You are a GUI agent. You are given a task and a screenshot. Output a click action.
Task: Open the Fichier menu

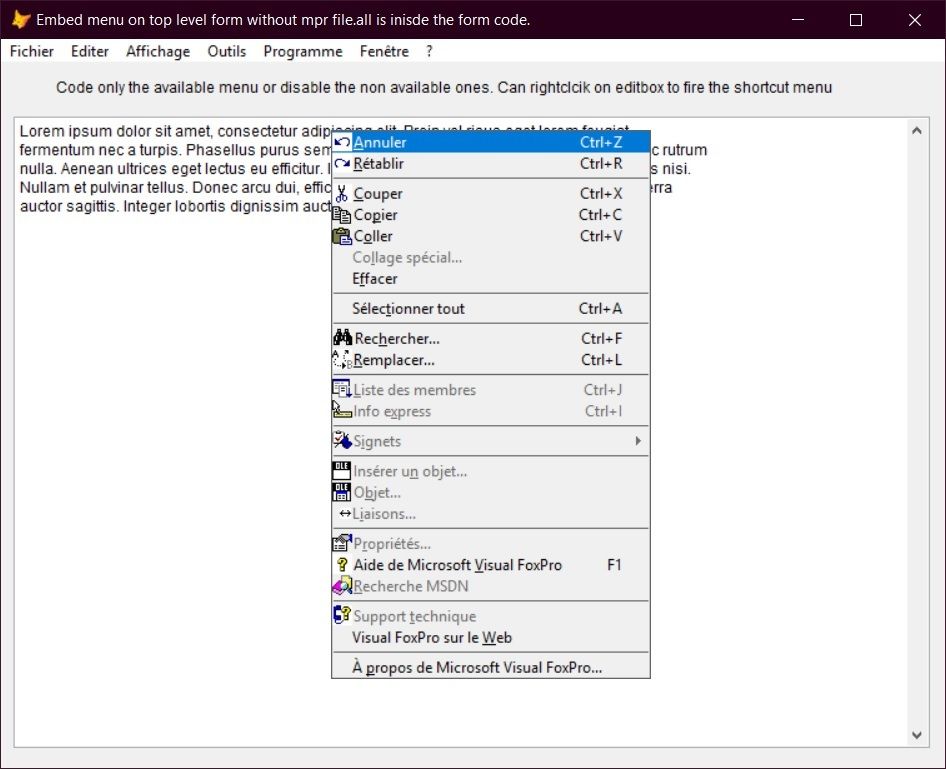tap(30, 51)
